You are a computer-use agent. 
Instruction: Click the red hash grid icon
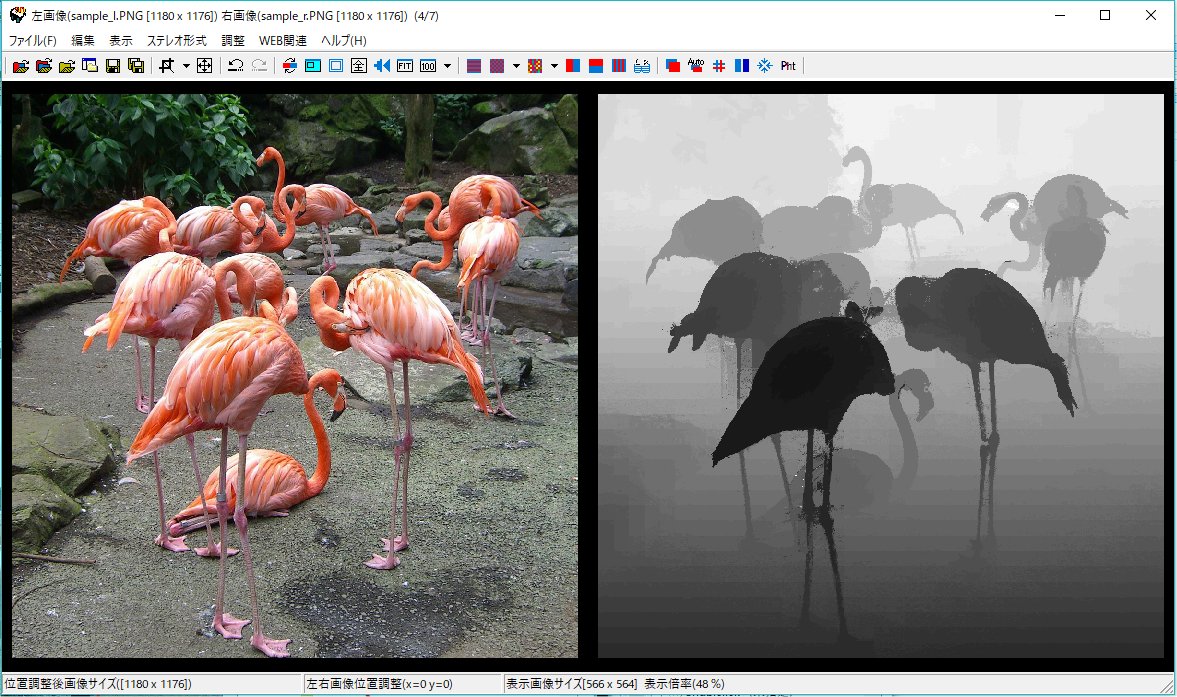click(719, 66)
